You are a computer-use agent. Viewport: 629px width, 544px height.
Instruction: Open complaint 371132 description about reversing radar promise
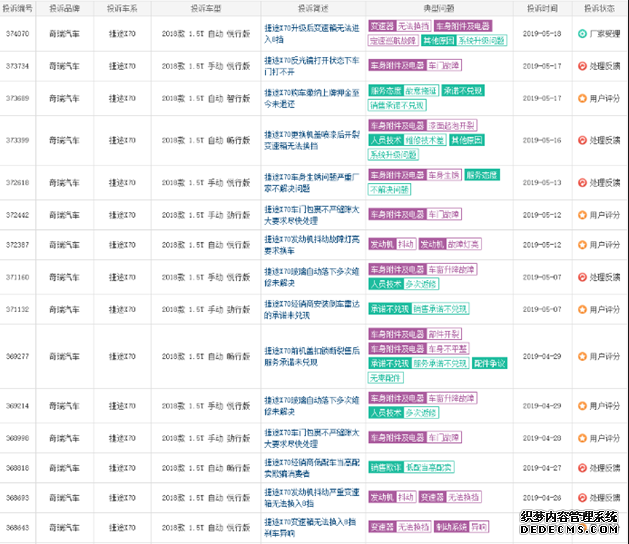click(312, 309)
